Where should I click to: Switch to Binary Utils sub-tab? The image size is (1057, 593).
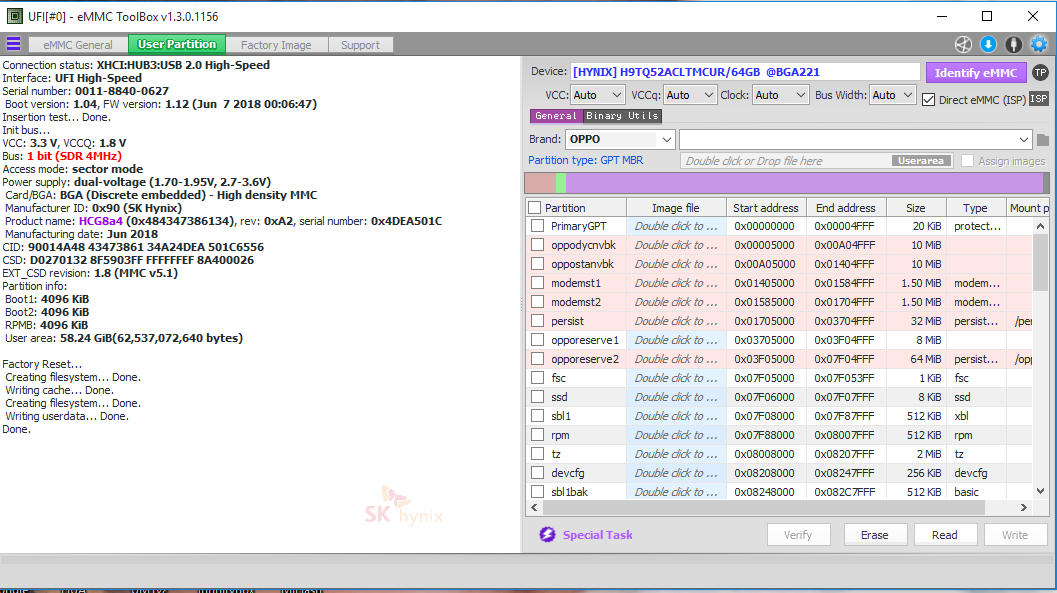(x=622, y=116)
